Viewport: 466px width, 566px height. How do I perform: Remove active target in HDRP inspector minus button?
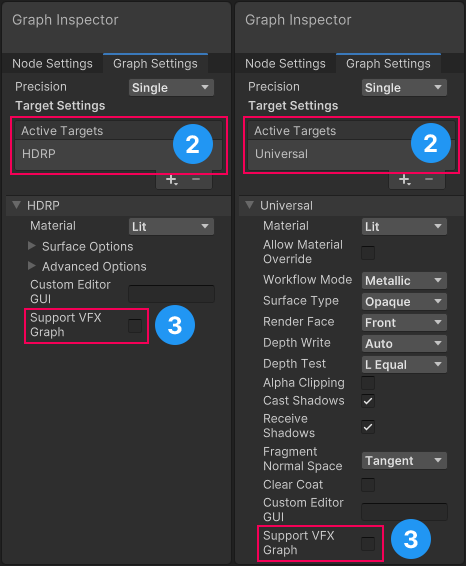196,179
